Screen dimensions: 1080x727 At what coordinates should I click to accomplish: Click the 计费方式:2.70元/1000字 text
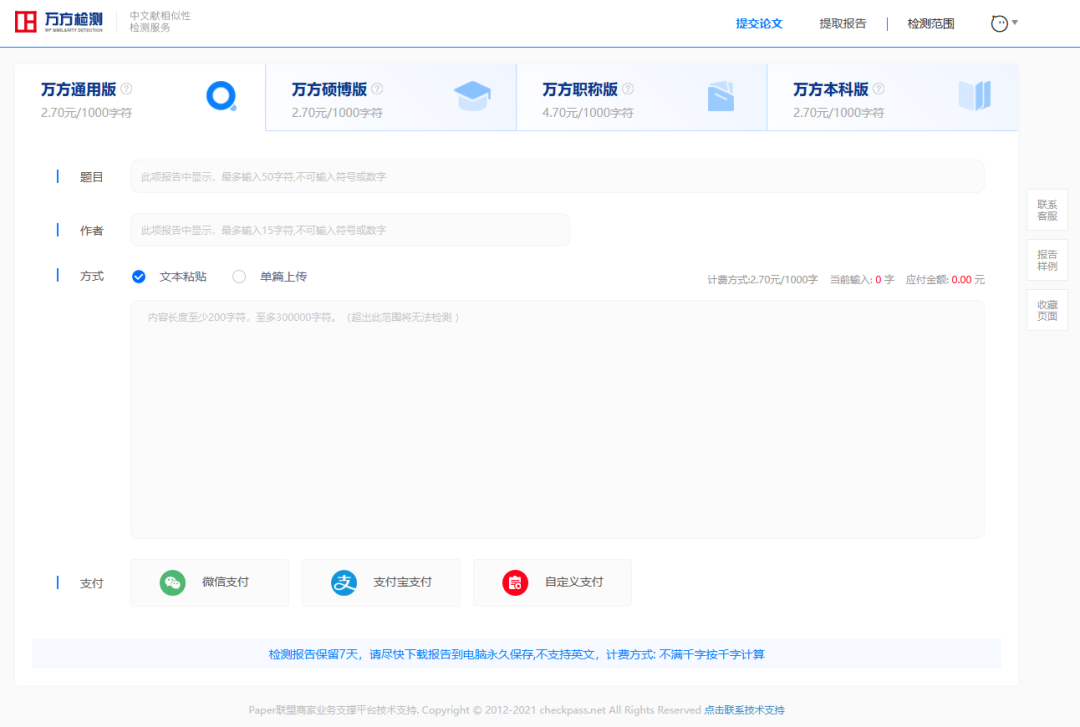click(762, 280)
